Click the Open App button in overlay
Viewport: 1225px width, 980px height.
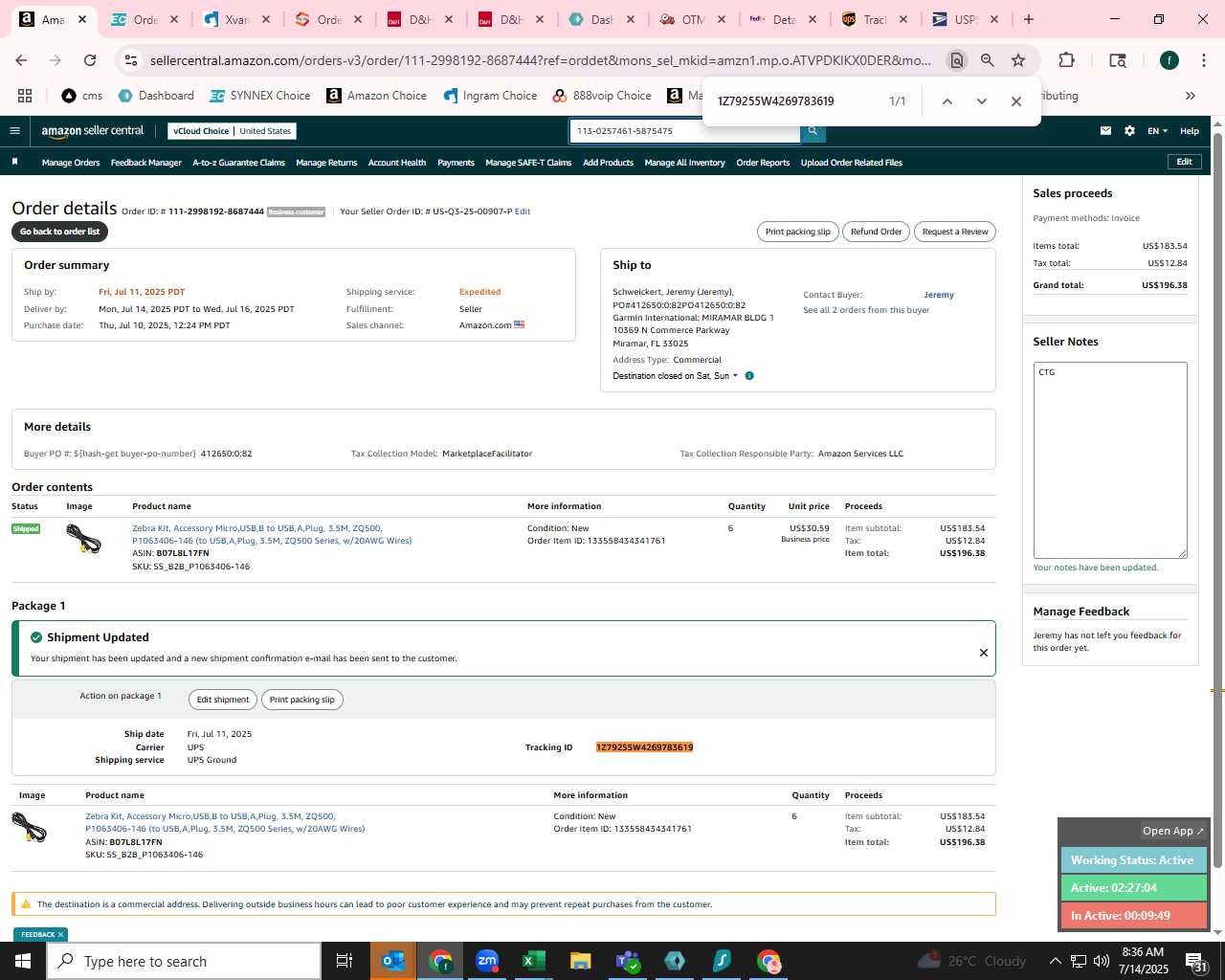(1172, 831)
